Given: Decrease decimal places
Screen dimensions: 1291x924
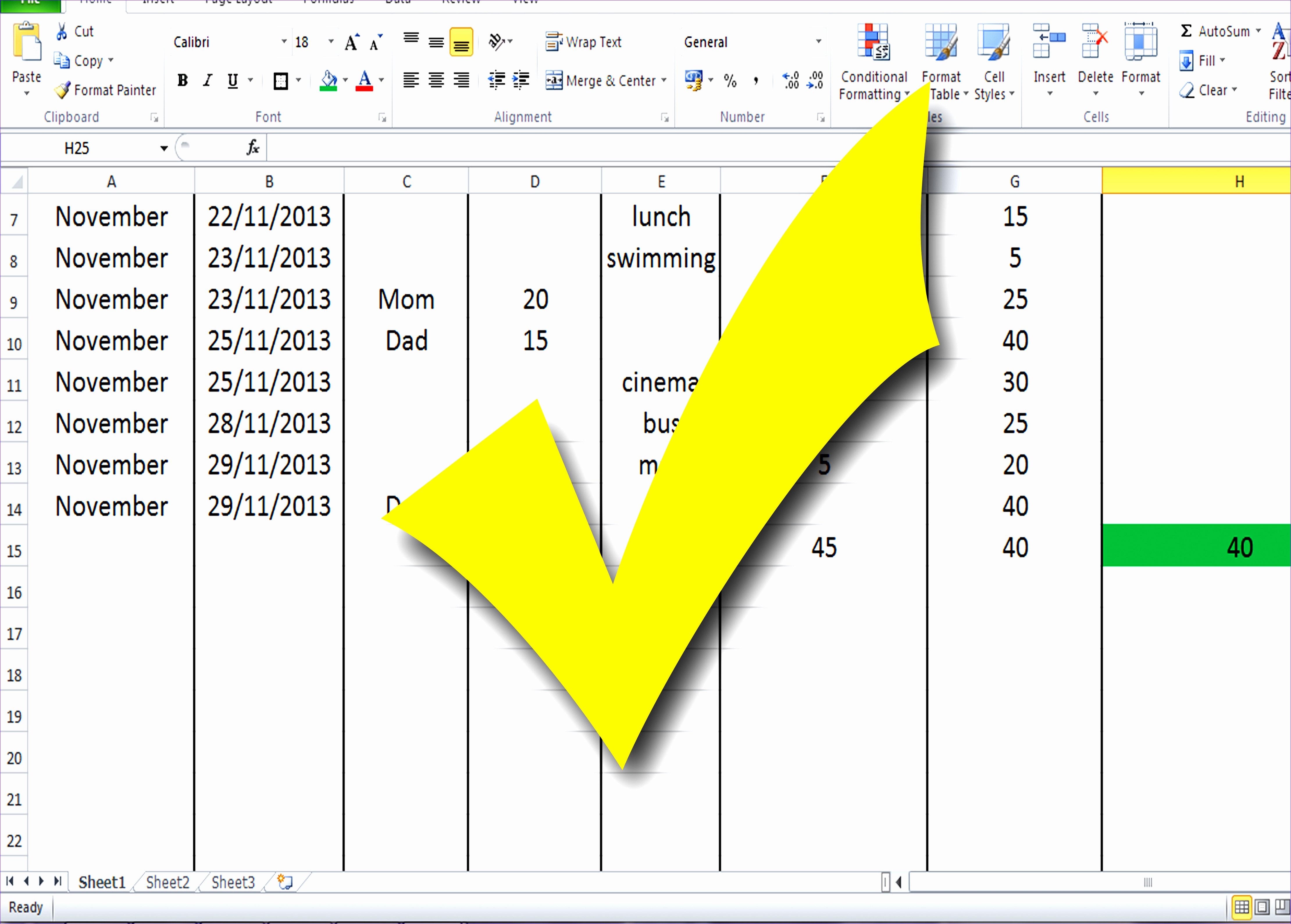Looking at the screenshot, I should [815, 80].
